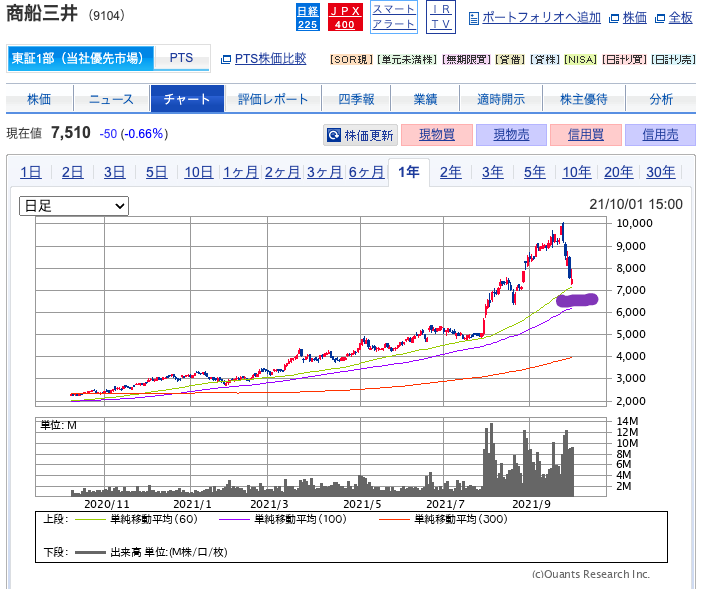
Task: Add stock via ポートフォリオへ追加 link
Action: 541,17
